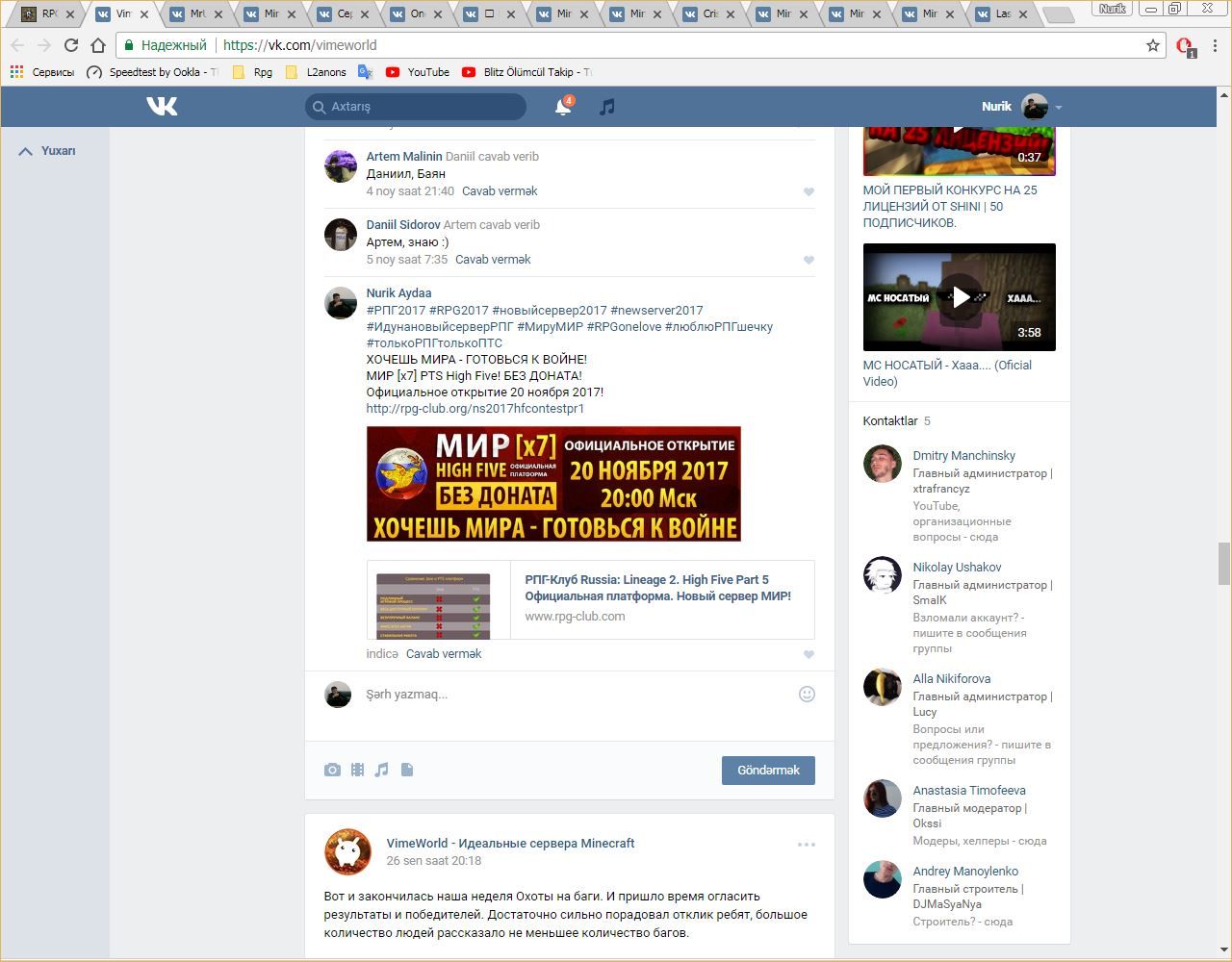Open Anastasia Timofeeva's contact photo
This screenshot has height=962, width=1232.
882,798
